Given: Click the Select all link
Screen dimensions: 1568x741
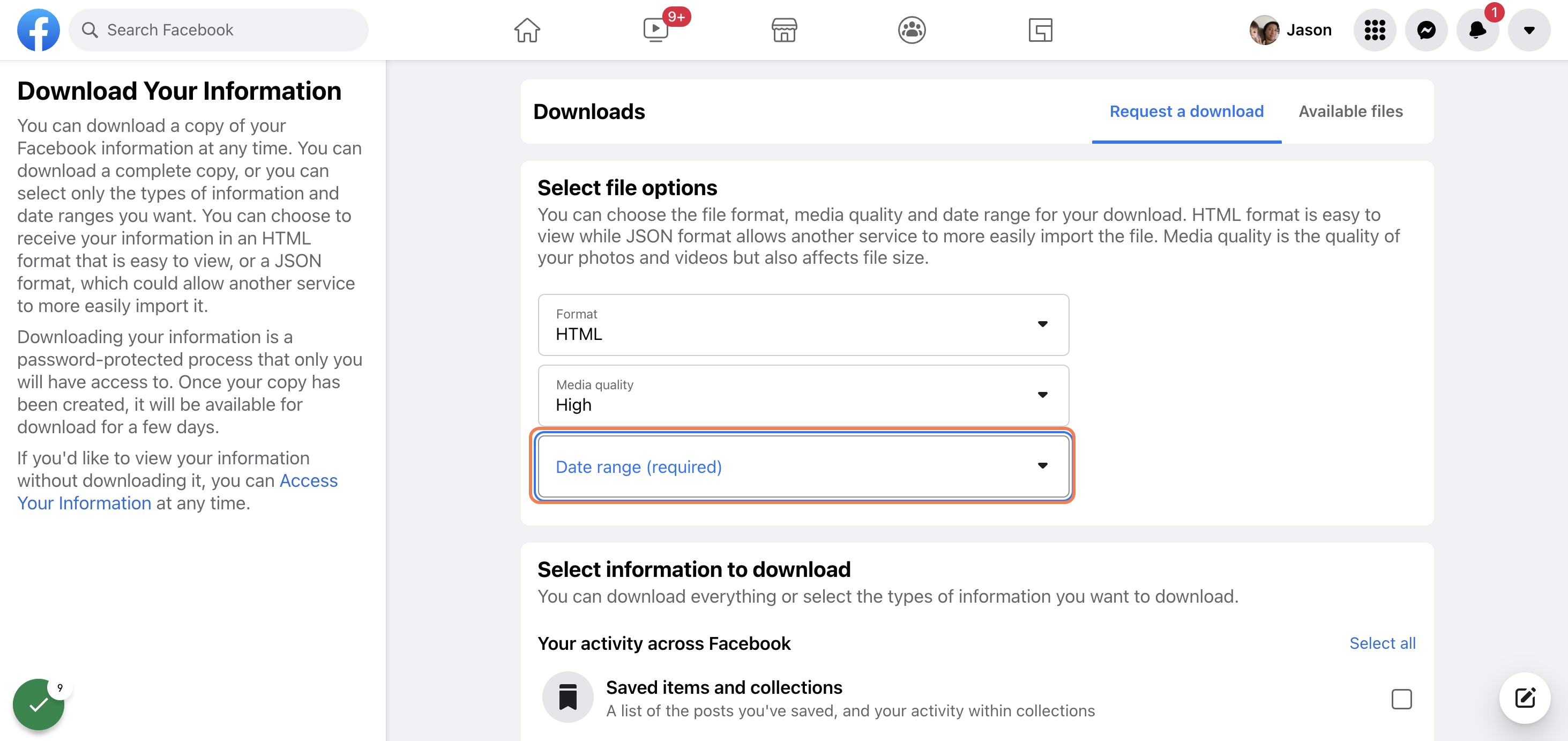Looking at the screenshot, I should pyautogui.click(x=1383, y=643).
